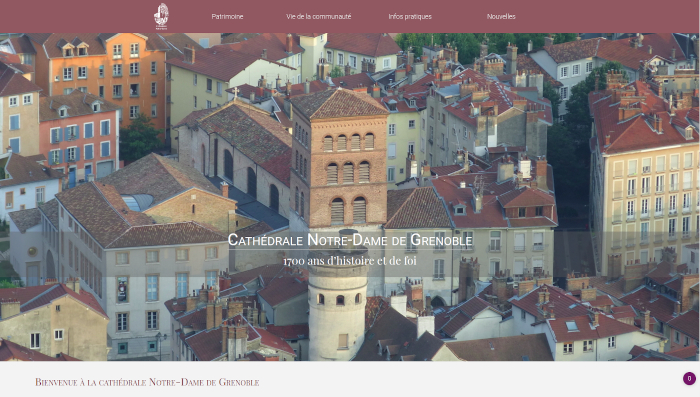Click the top arcade openings of the bell tower
The height and width of the screenshot is (397, 700).
348,142
